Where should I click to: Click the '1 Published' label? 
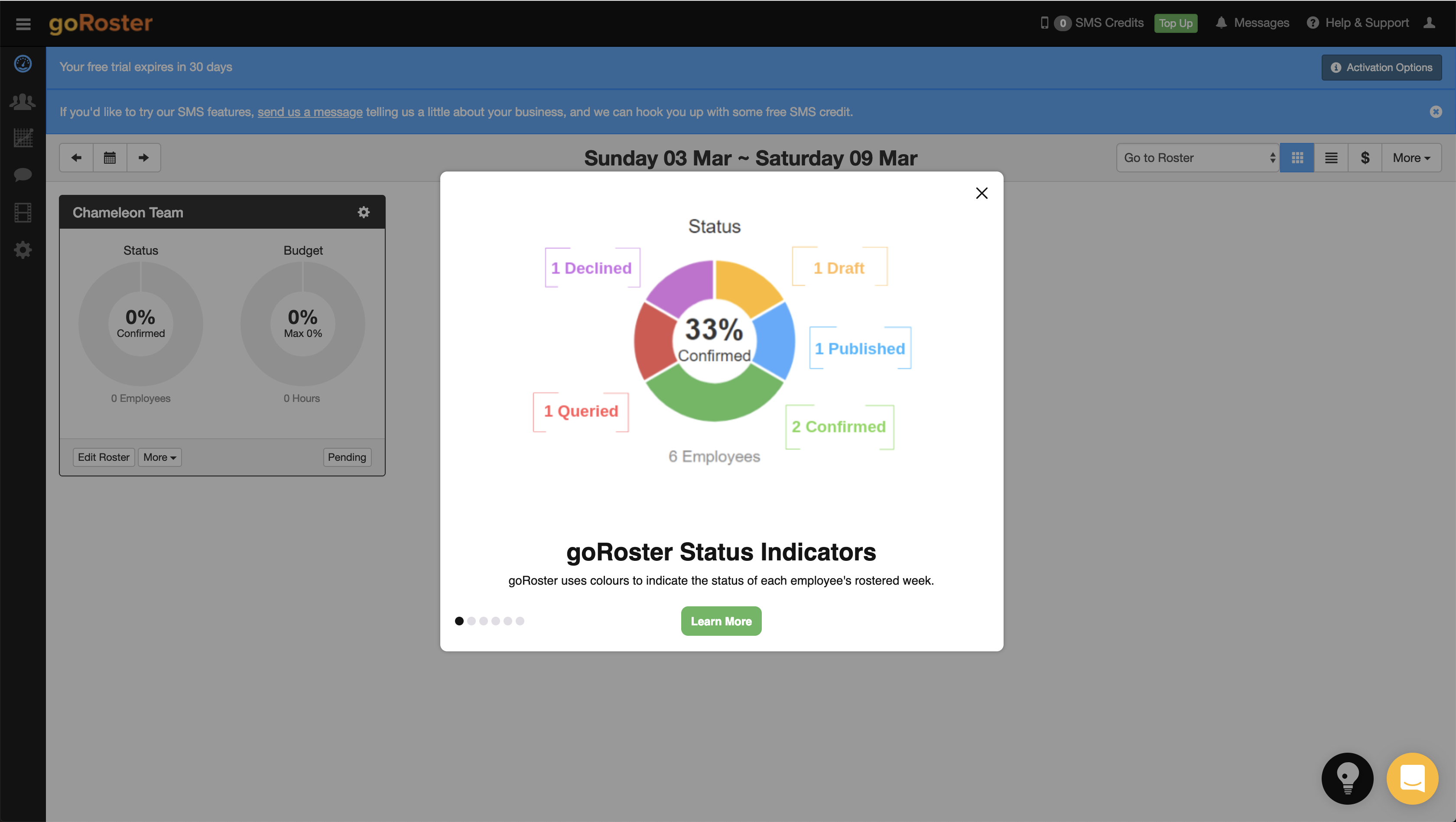860,349
